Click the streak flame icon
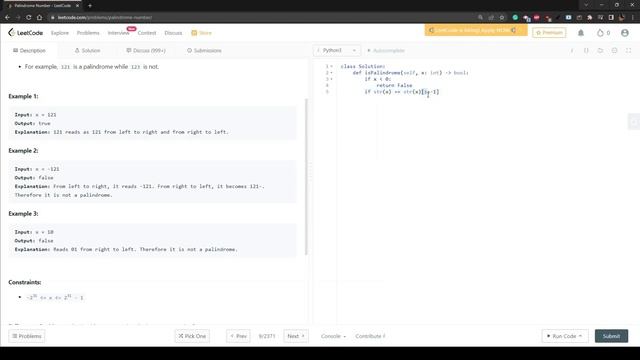640x360 pixels. [600, 33]
